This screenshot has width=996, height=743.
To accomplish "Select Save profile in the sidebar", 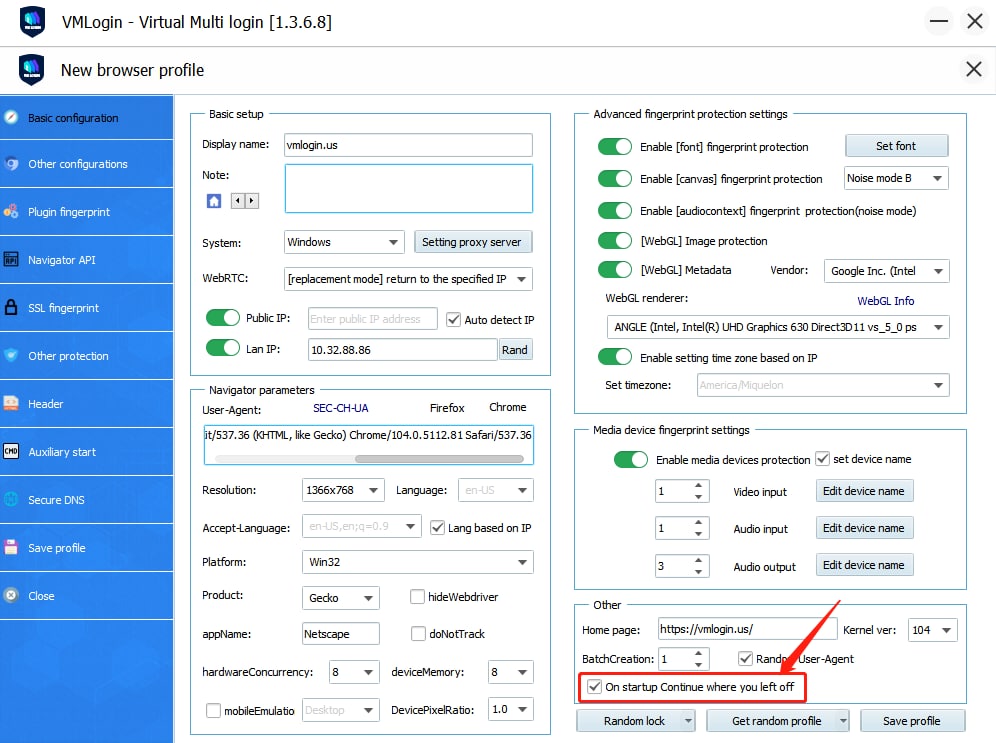I will [x=57, y=548].
